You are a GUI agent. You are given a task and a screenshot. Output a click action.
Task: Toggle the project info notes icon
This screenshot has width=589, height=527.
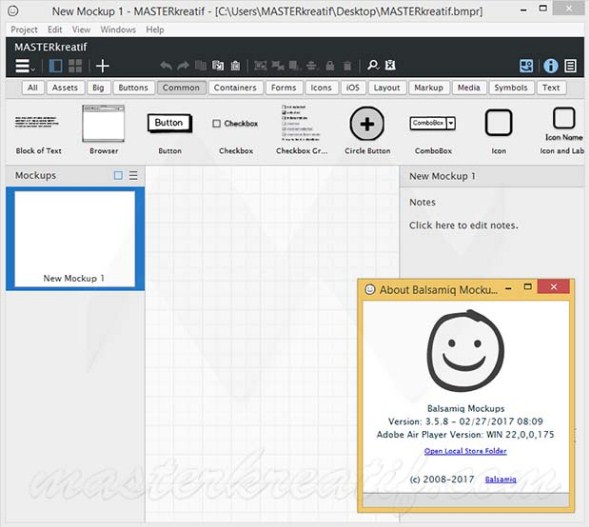pos(570,66)
